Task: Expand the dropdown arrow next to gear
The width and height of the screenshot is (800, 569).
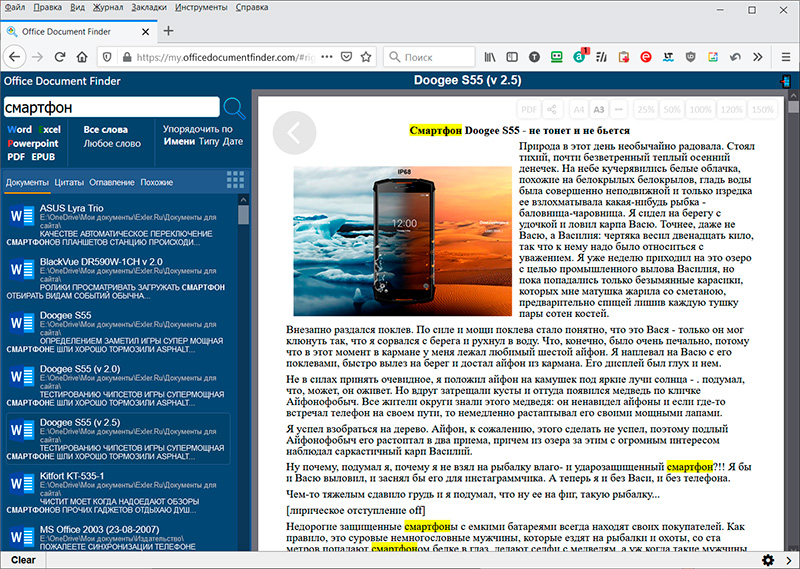Action: pyautogui.click(x=787, y=559)
